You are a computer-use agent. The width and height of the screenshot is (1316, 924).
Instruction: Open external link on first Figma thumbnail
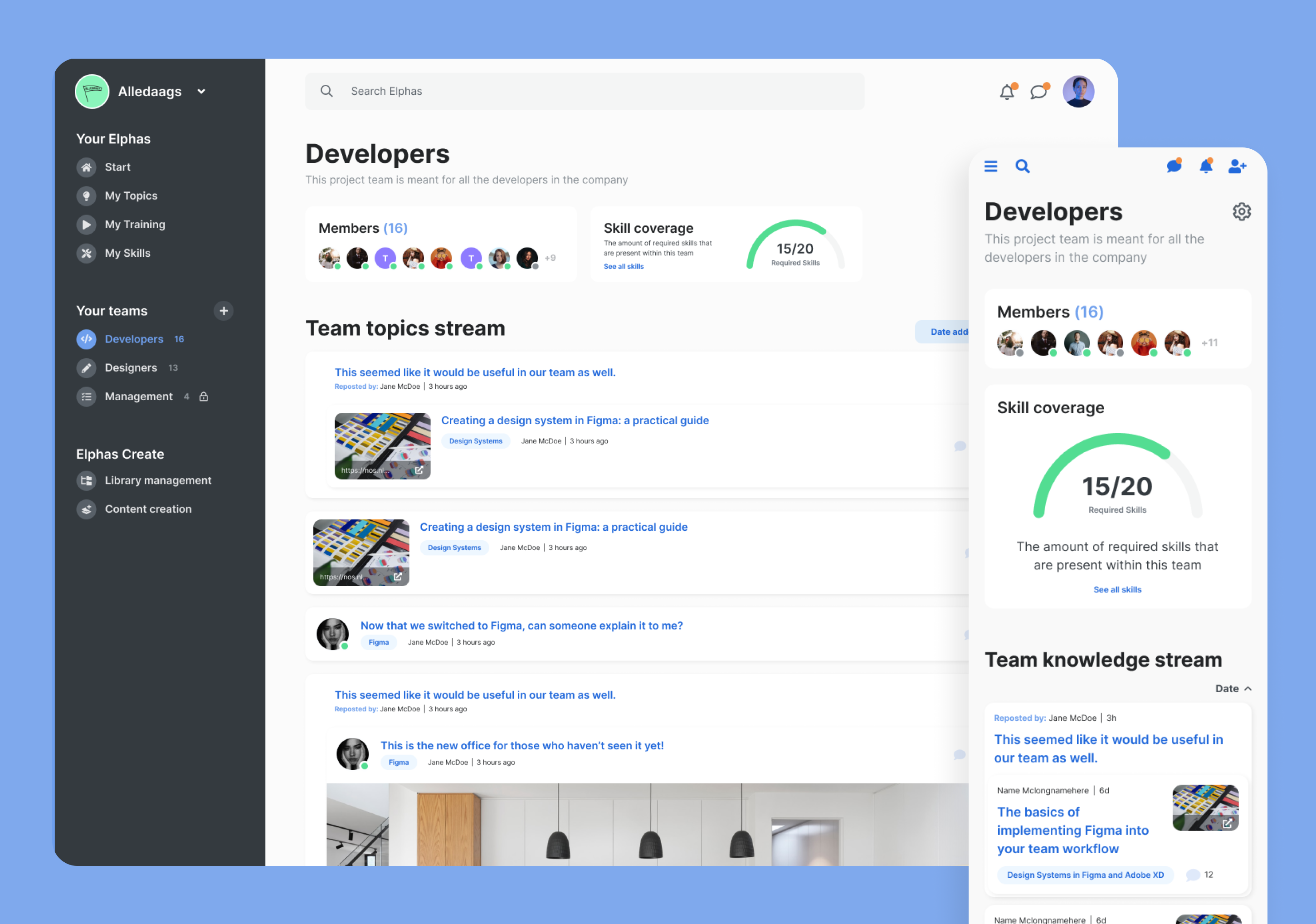click(419, 470)
